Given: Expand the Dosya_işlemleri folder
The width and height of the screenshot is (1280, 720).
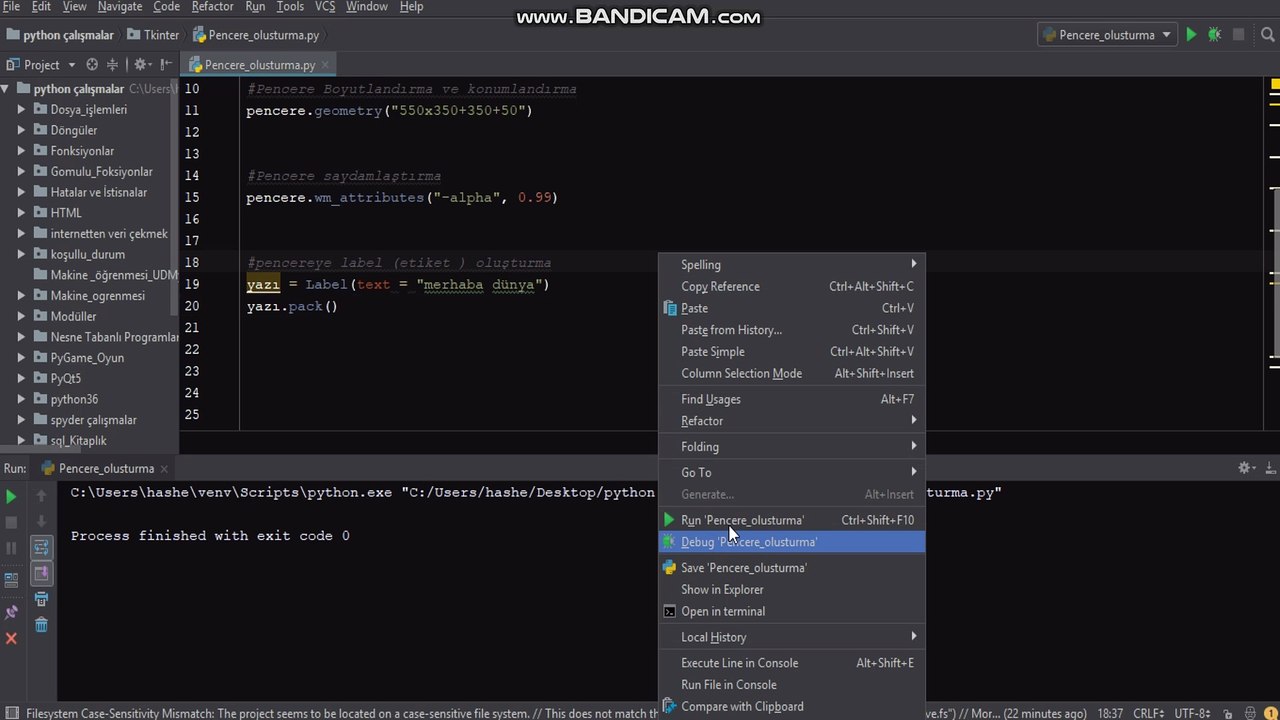Looking at the screenshot, I should (21, 109).
